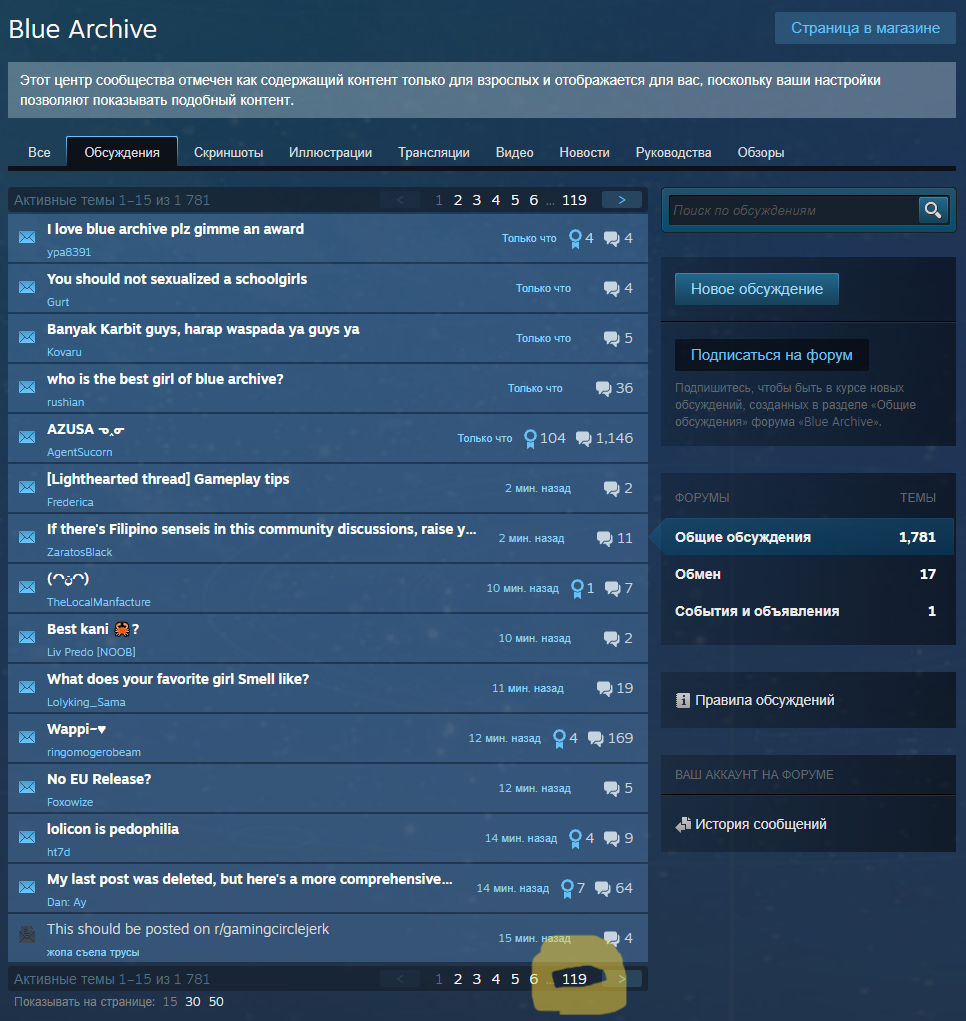Click envelope icon beside 'You should not sexualized' thread

coord(27,287)
